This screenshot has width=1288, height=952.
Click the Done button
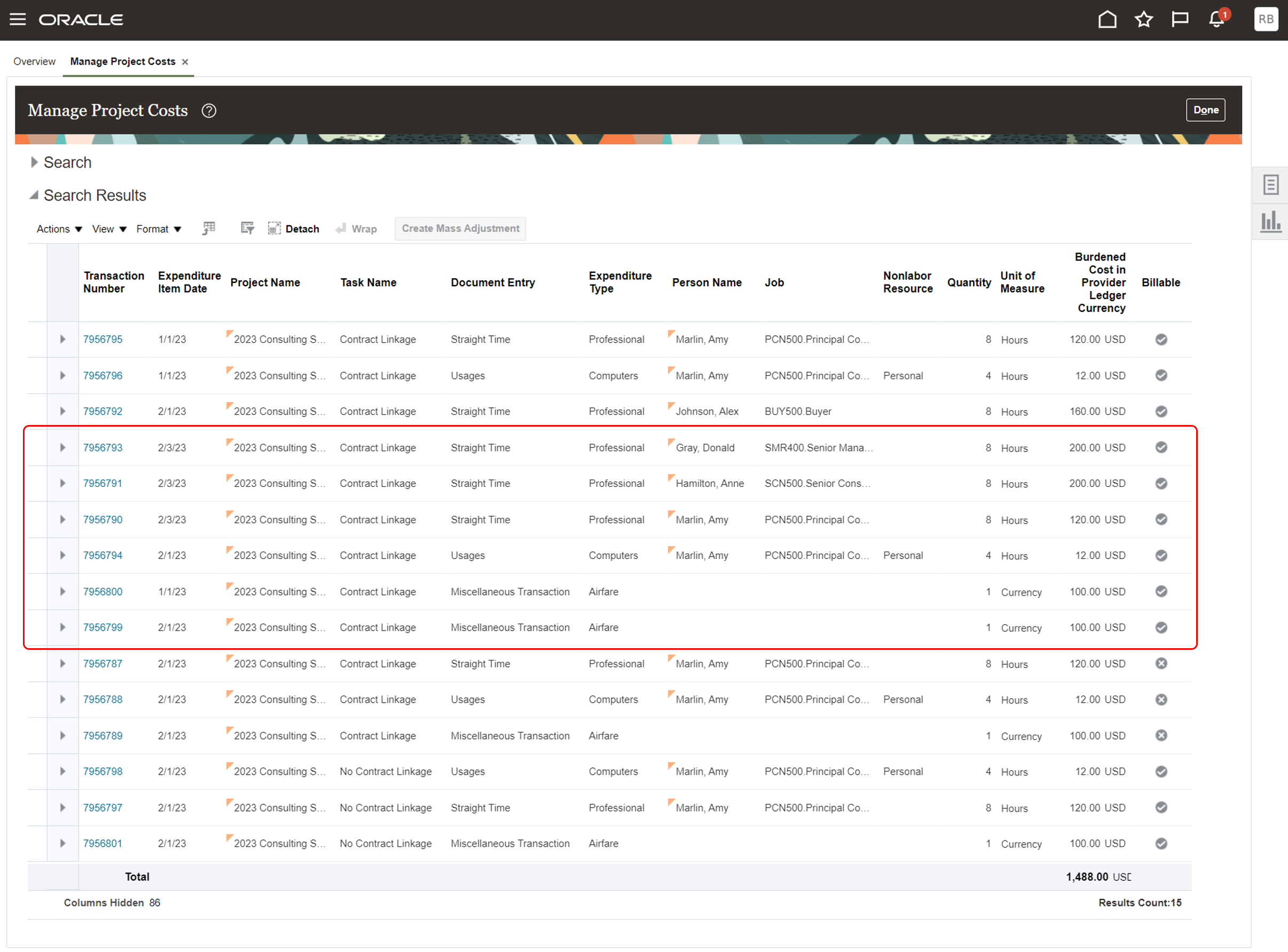[x=1205, y=110]
